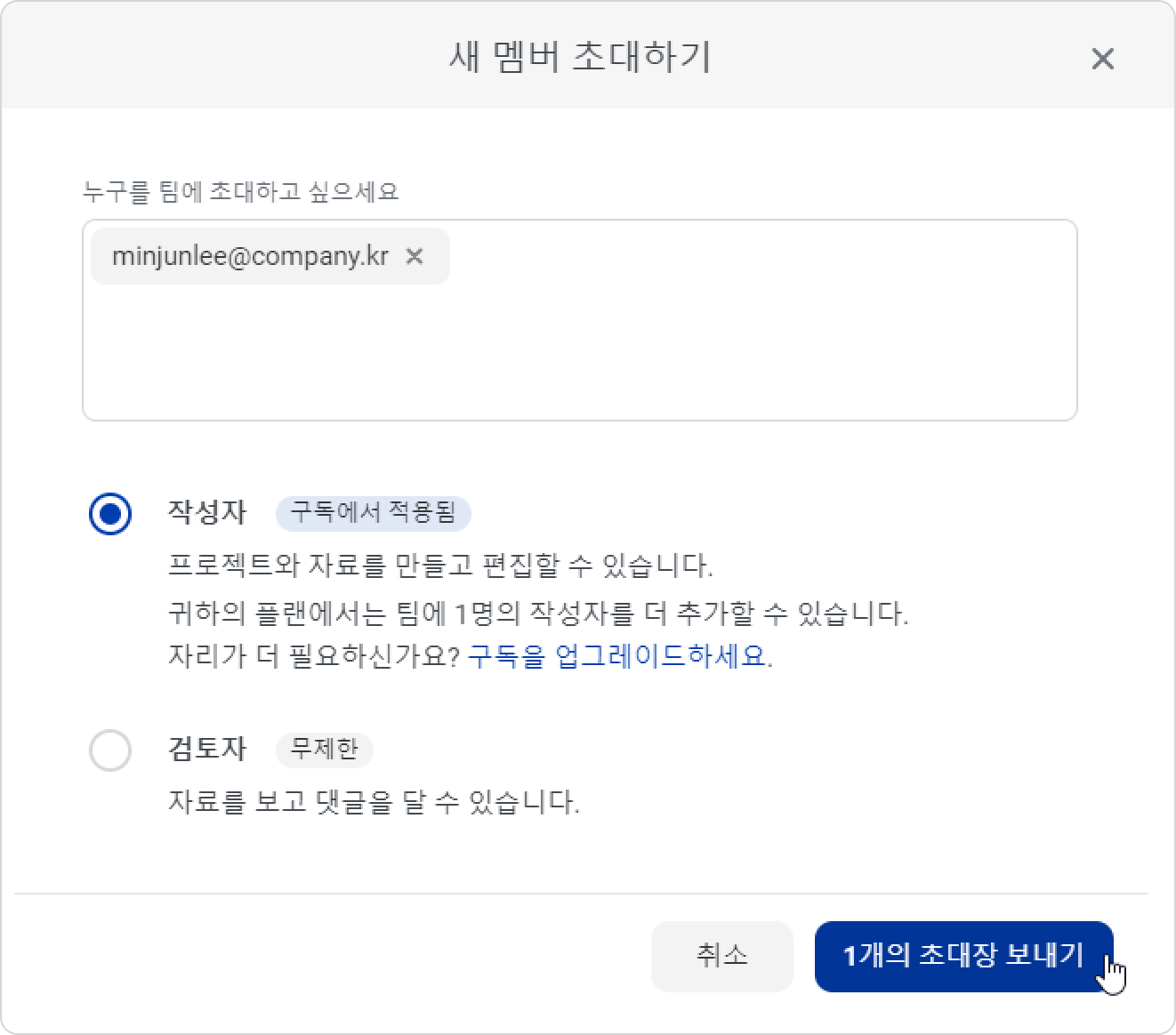Image resolution: width=1176 pixels, height=1035 pixels.
Task: Click the 작성자 role label
Action: 207,512
